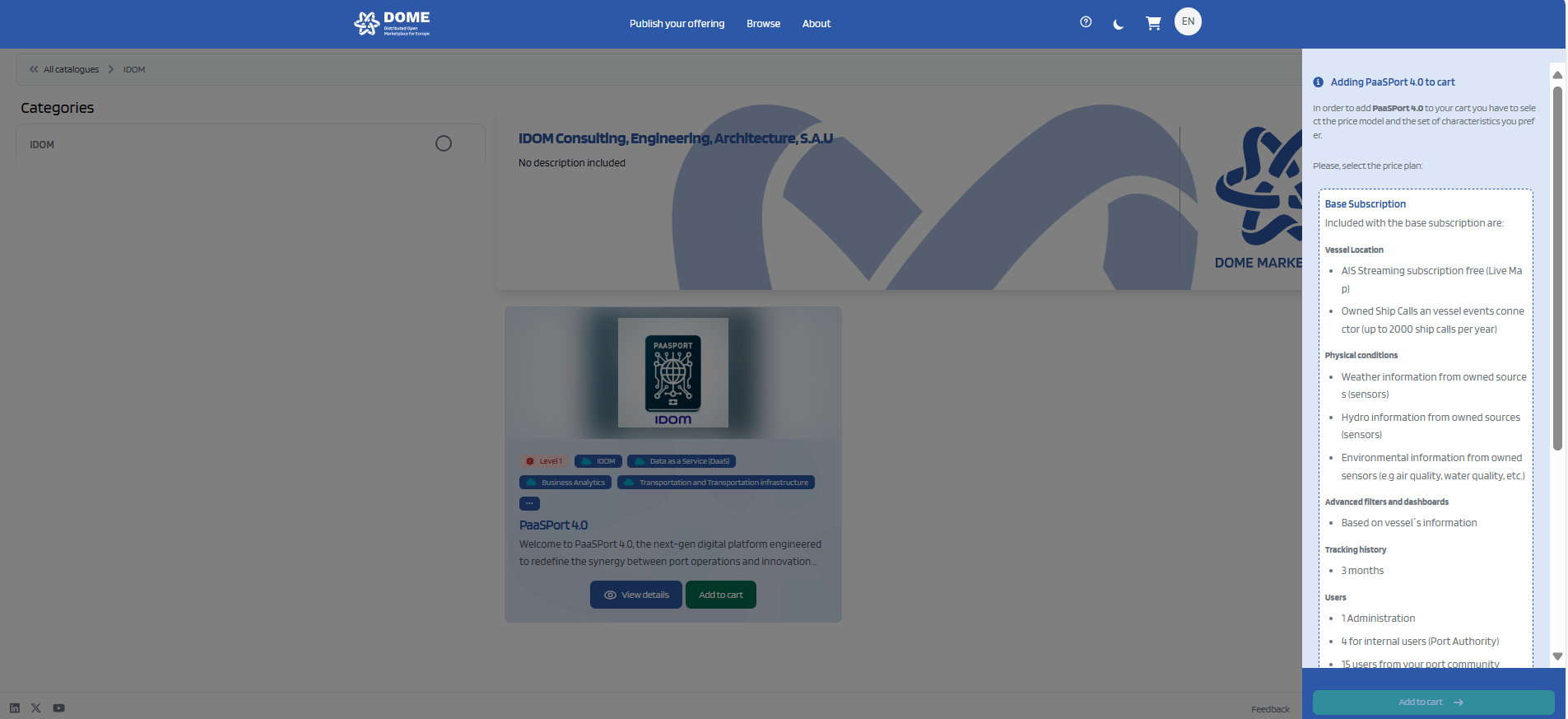Screen dimensions: 1568x719
Task: Select the Base Subscription price plan
Action: click(x=1365, y=204)
